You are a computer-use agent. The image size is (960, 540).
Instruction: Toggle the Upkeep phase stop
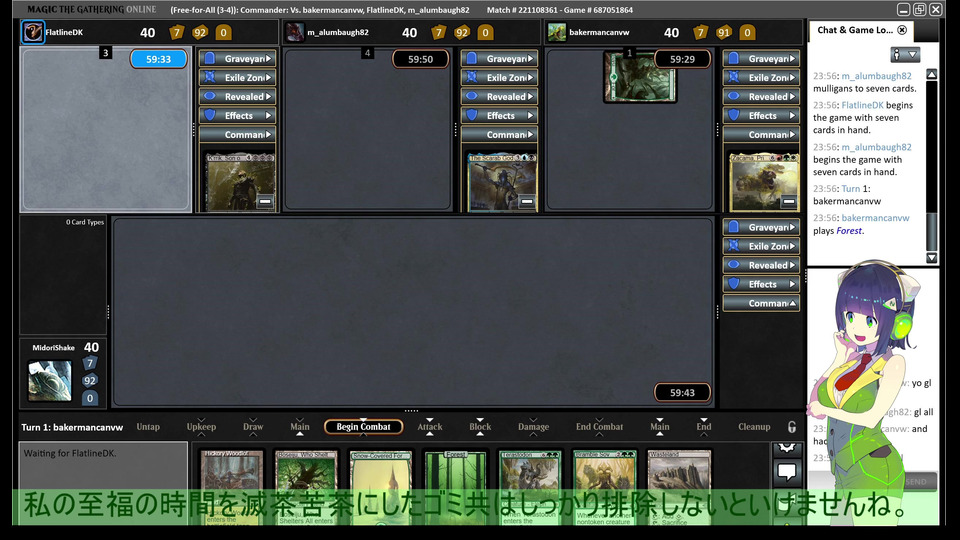201,427
